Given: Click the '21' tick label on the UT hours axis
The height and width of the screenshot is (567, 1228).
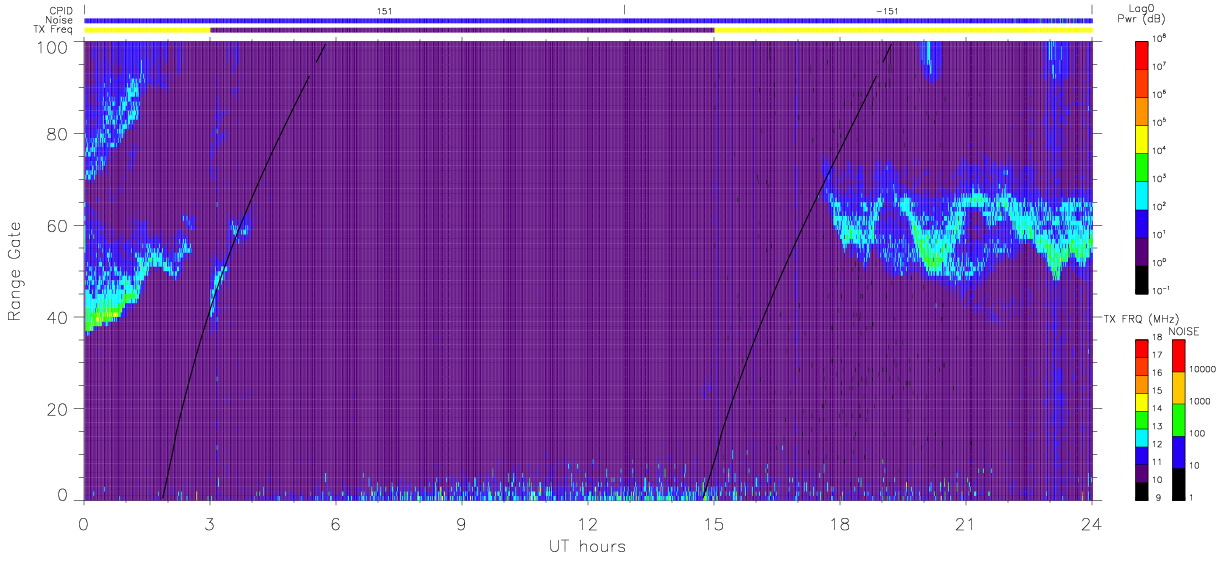Looking at the screenshot, I should [966, 524].
